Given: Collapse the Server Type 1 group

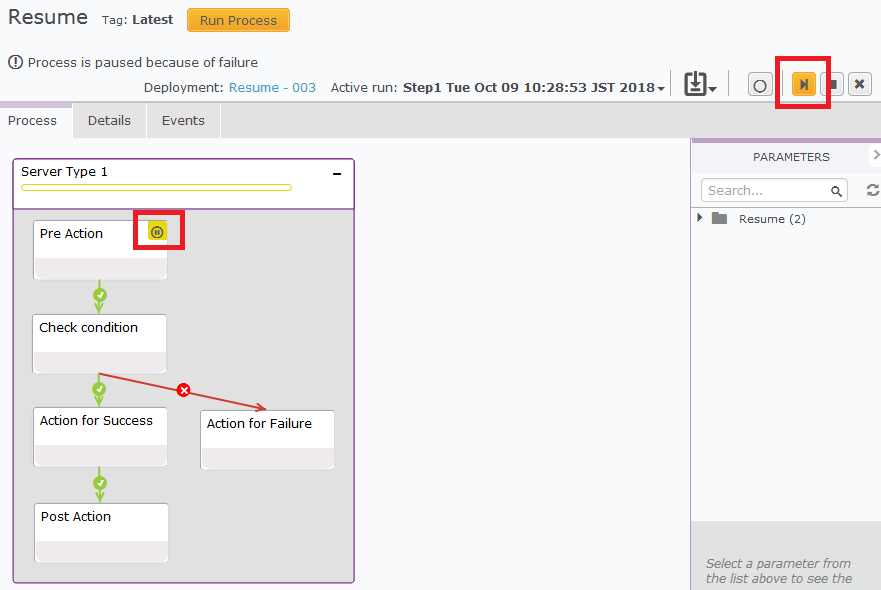Looking at the screenshot, I should coord(337,174).
